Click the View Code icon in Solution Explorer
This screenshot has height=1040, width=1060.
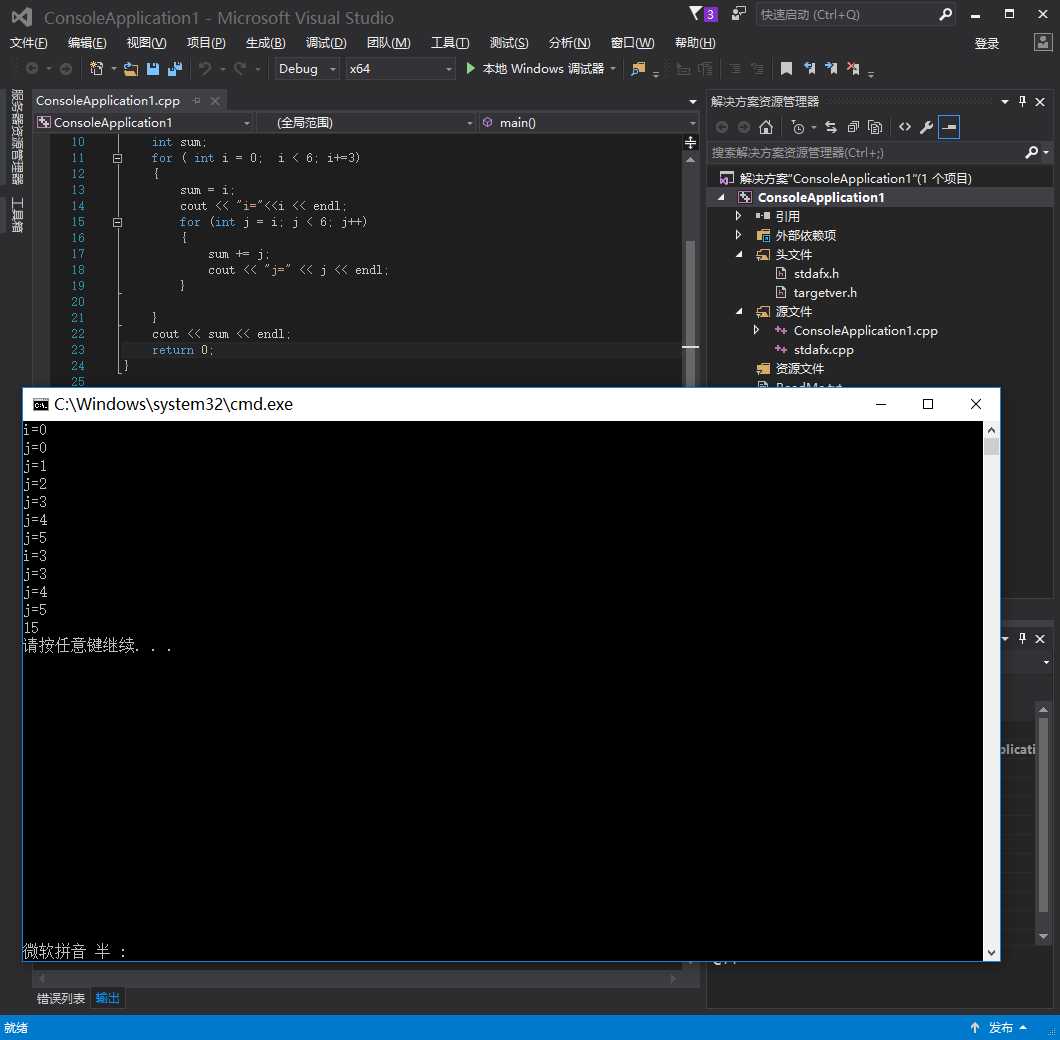(x=905, y=127)
